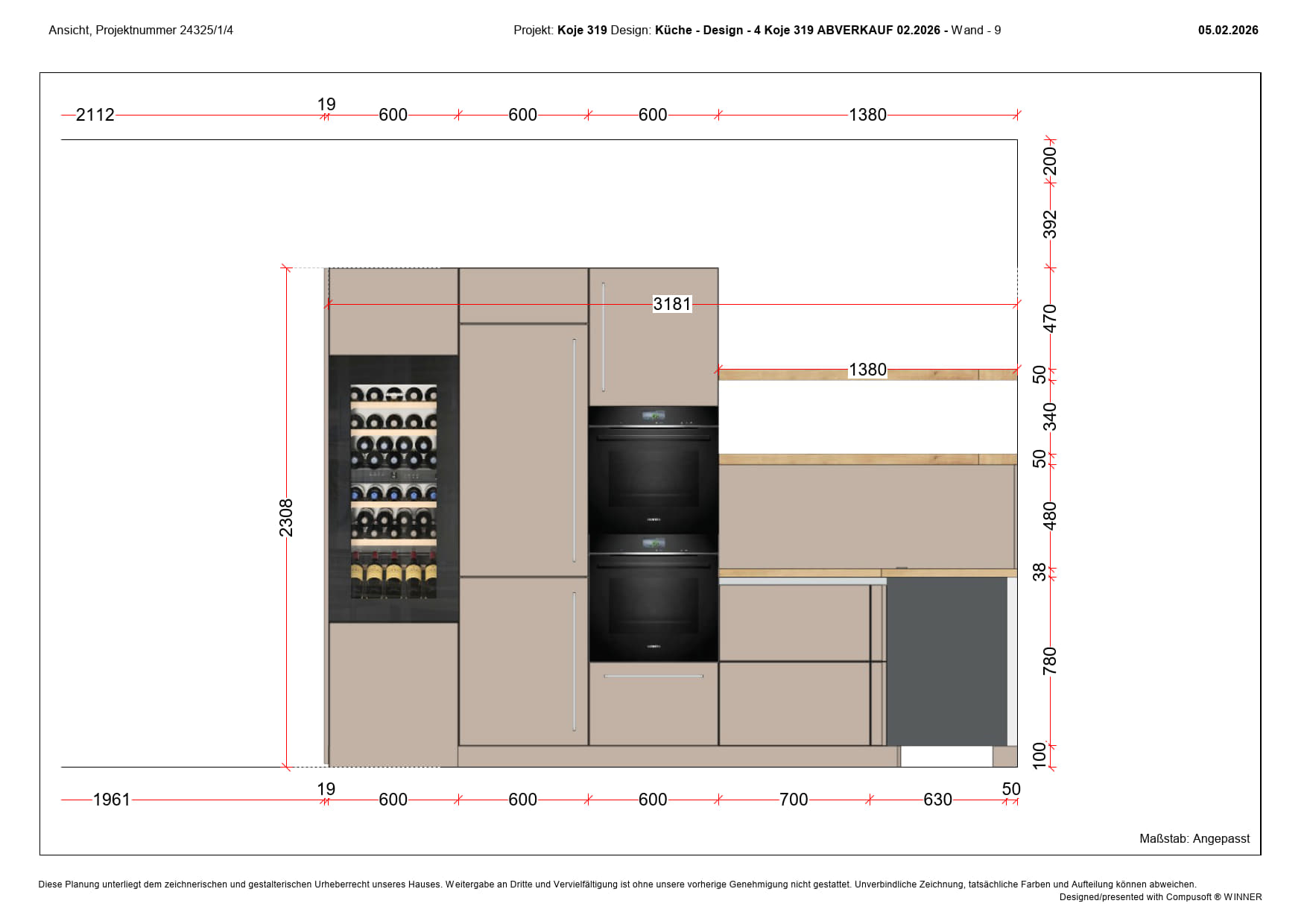This screenshot has width=1307, height=924.
Task: Select the lower built-in oven
Action: pos(653,598)
